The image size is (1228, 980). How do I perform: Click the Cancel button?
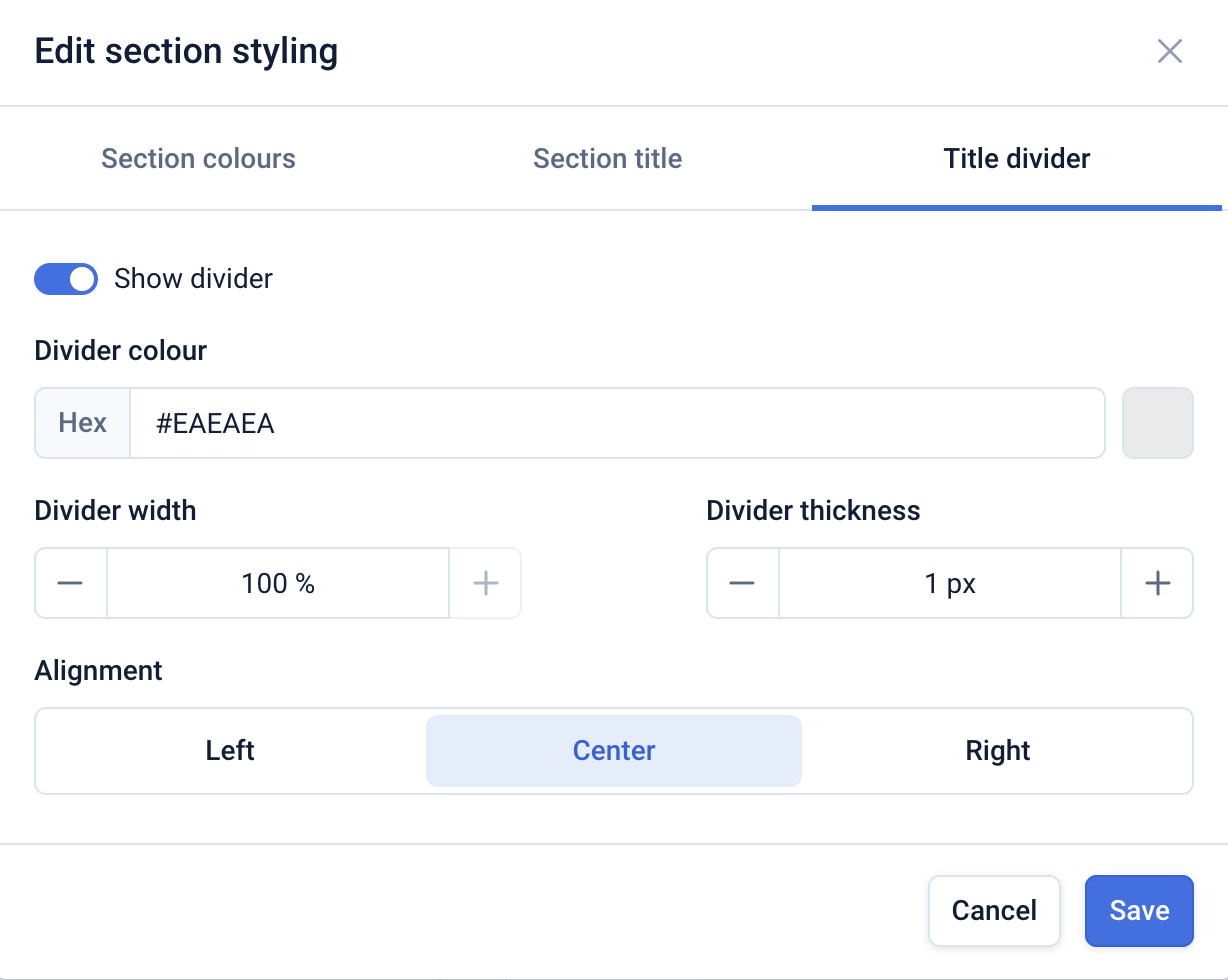pyautogui.click(x=994, y=911)
